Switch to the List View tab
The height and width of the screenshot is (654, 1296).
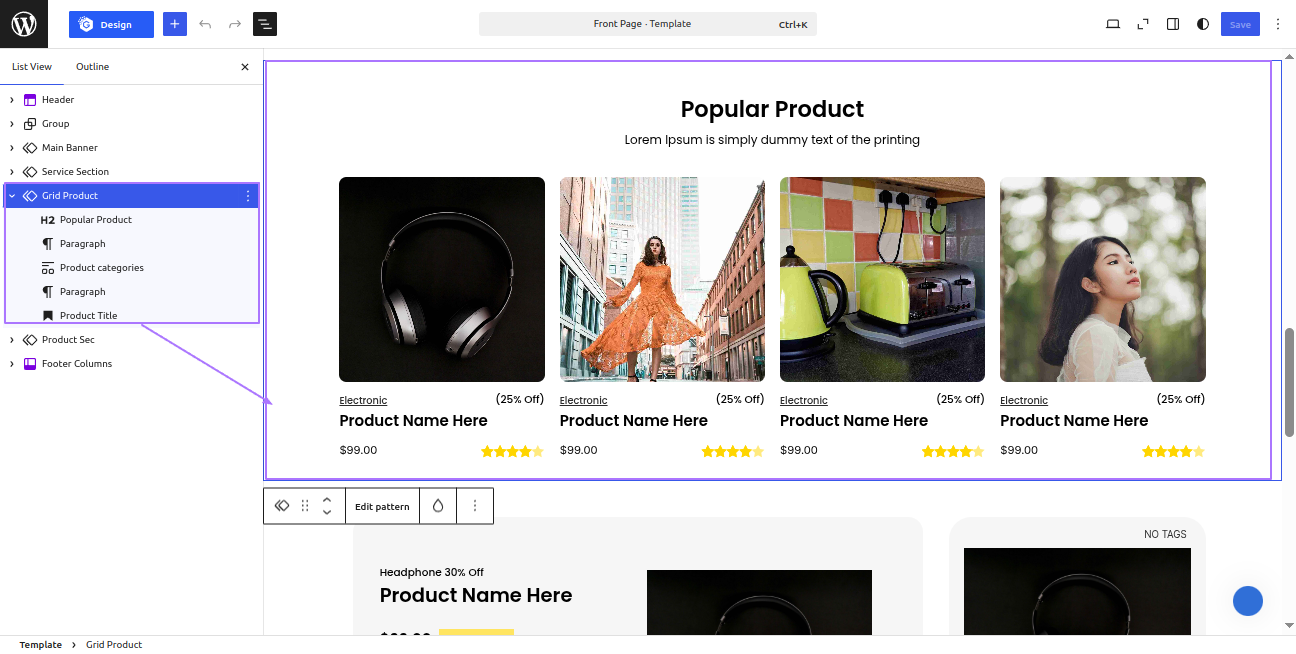pos(32,67)
